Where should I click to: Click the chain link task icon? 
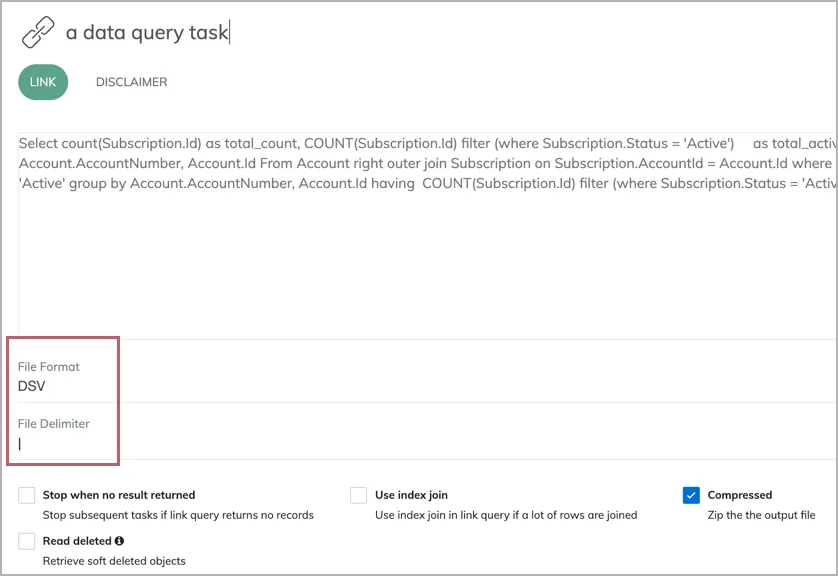tap(38, 32)
